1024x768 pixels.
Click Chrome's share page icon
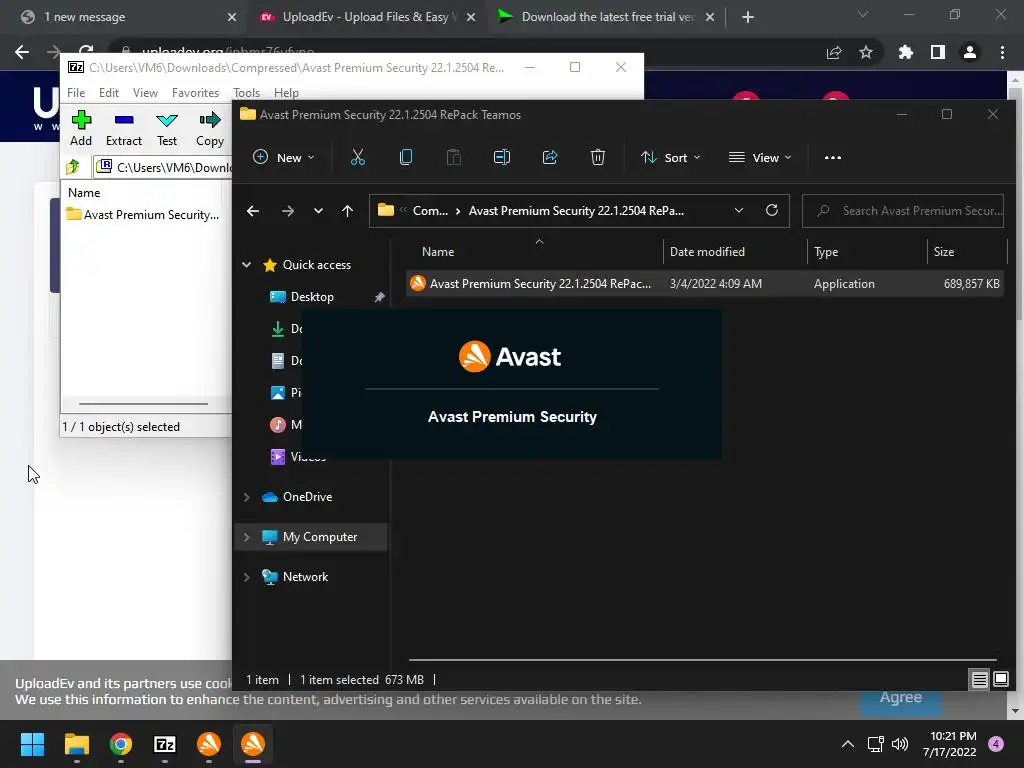[834, 52]
